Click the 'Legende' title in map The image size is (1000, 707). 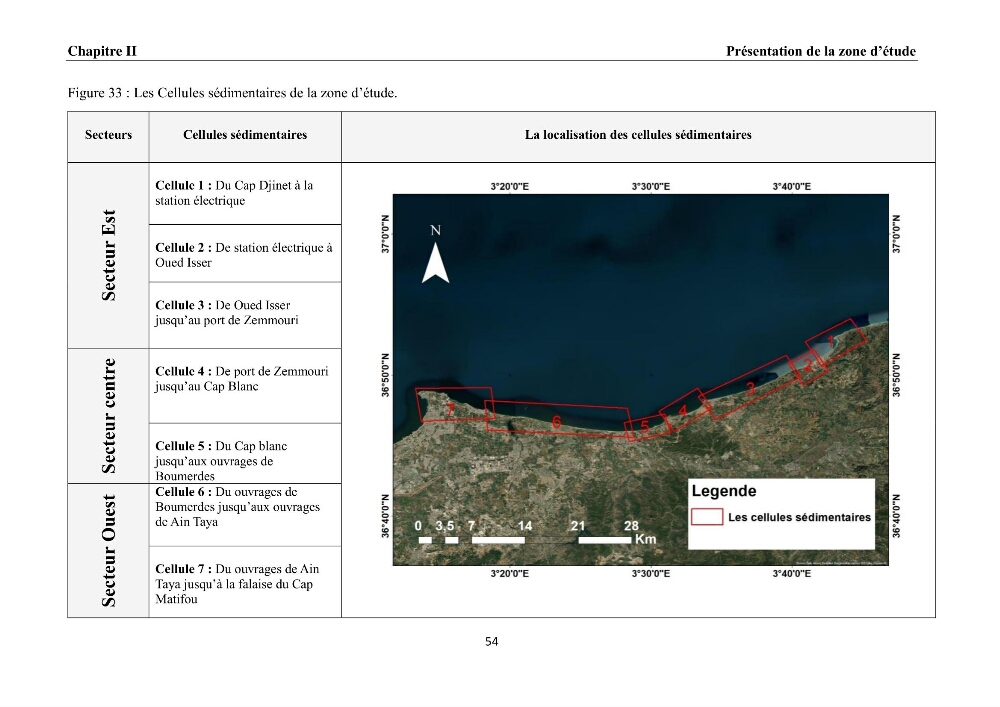(x=724, y=491)
